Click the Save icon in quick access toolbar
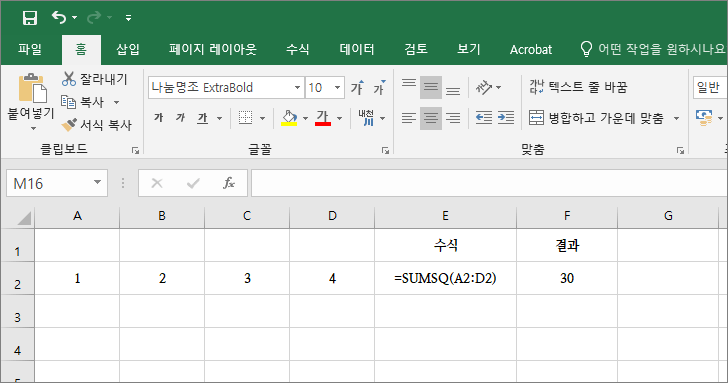 (x=30, y=18)
